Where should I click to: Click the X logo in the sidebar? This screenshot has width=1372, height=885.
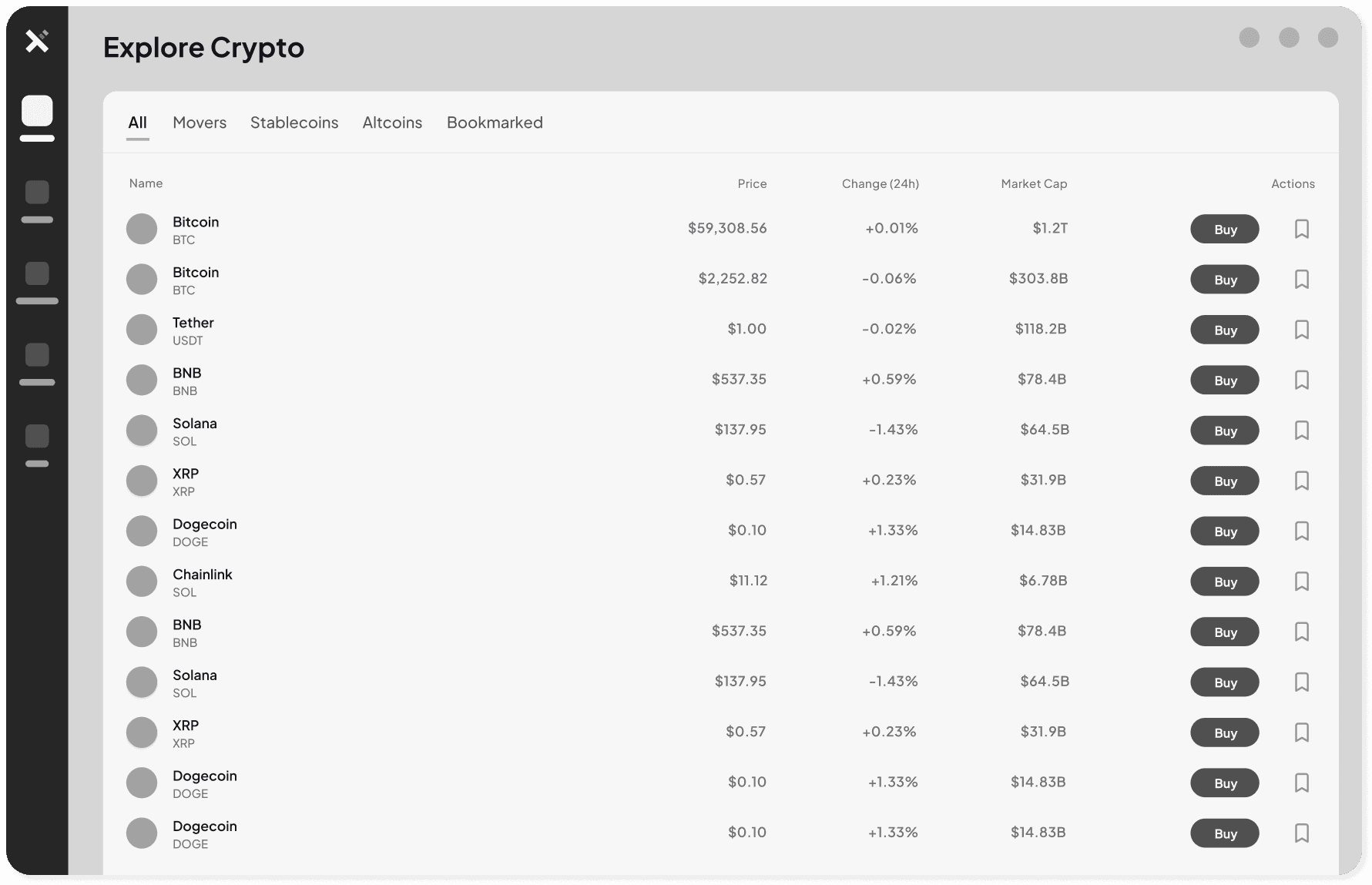coord(37,40)
